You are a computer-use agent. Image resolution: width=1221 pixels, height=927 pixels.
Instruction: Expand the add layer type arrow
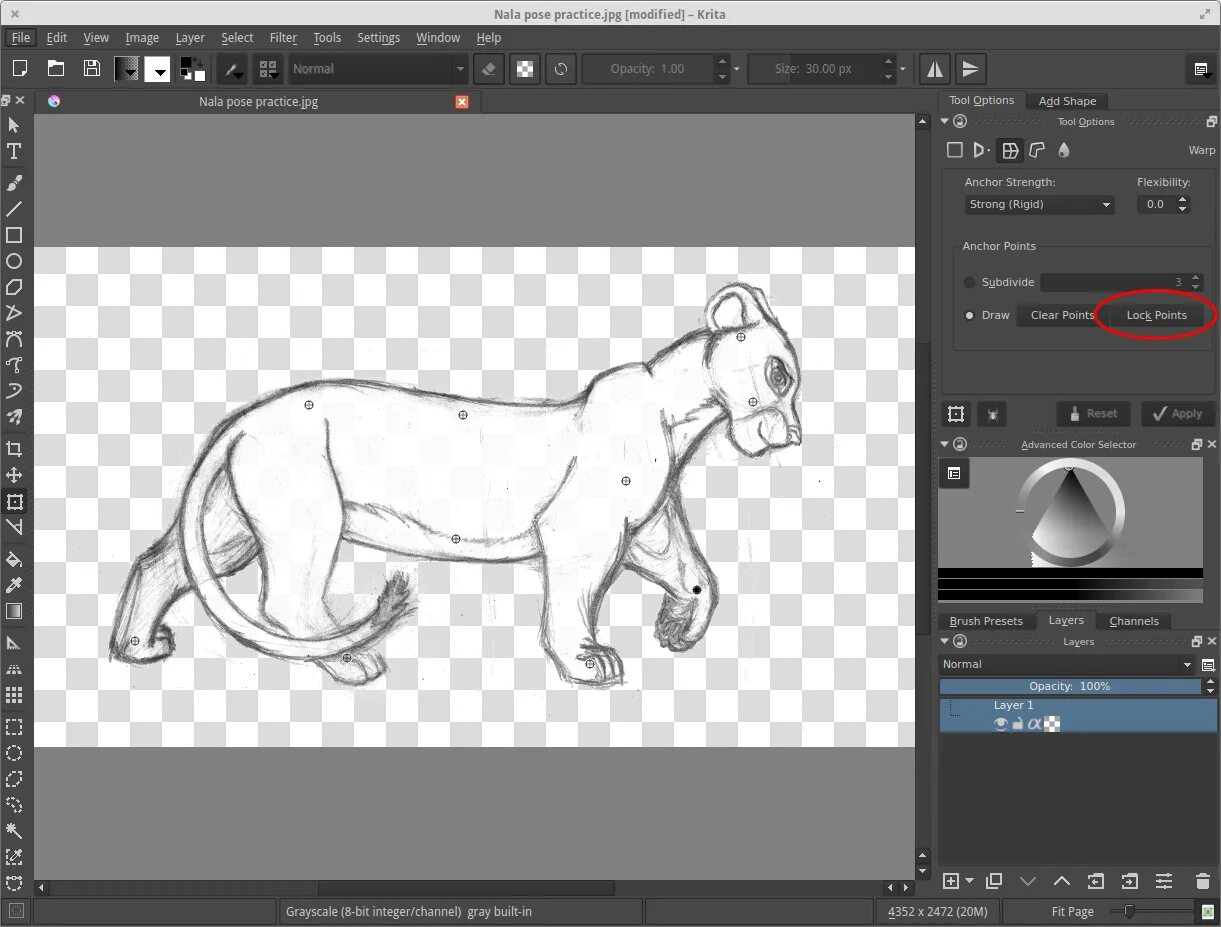pyautogui.click(x=970, y=881)
